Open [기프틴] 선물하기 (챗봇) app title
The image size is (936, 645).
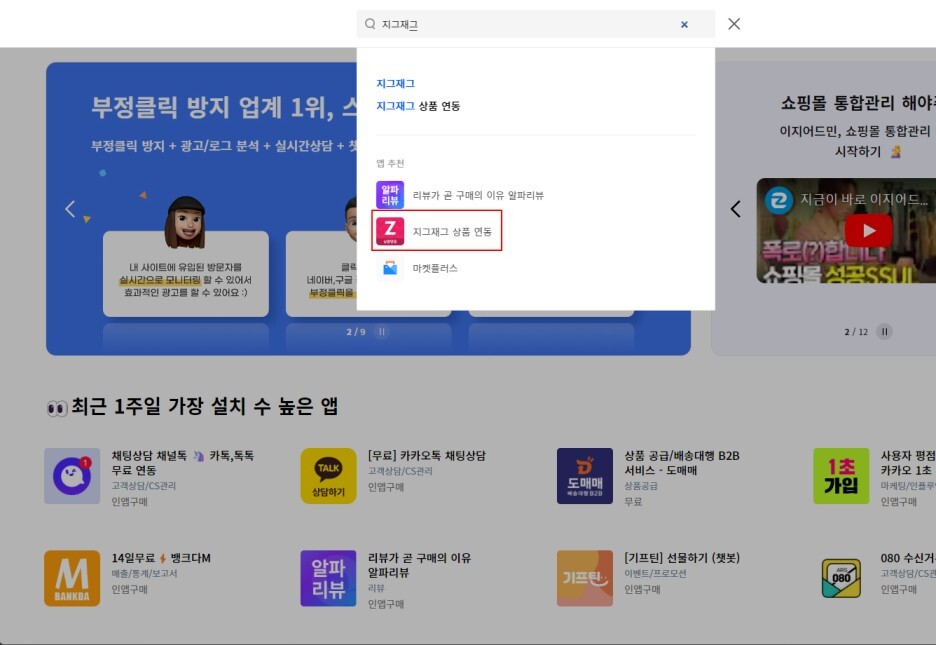[x=682, y=558]
